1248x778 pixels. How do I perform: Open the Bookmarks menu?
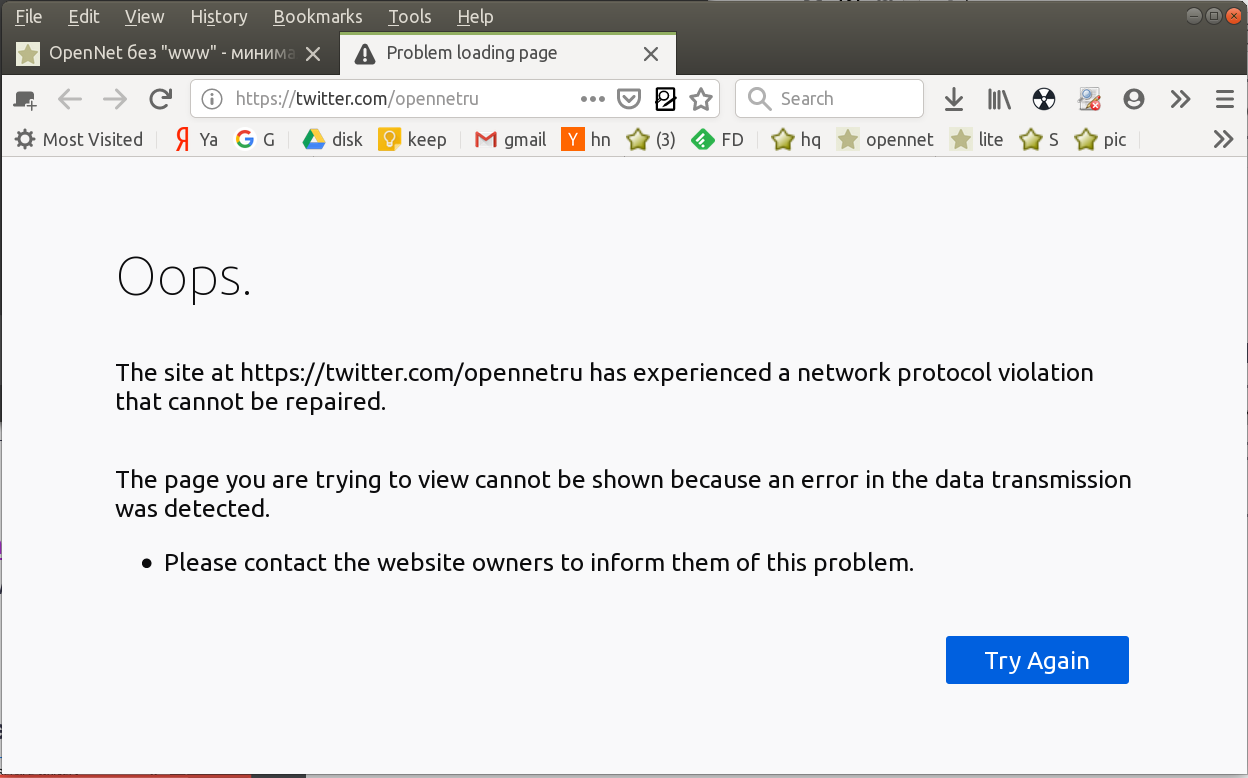coord(317,17)
